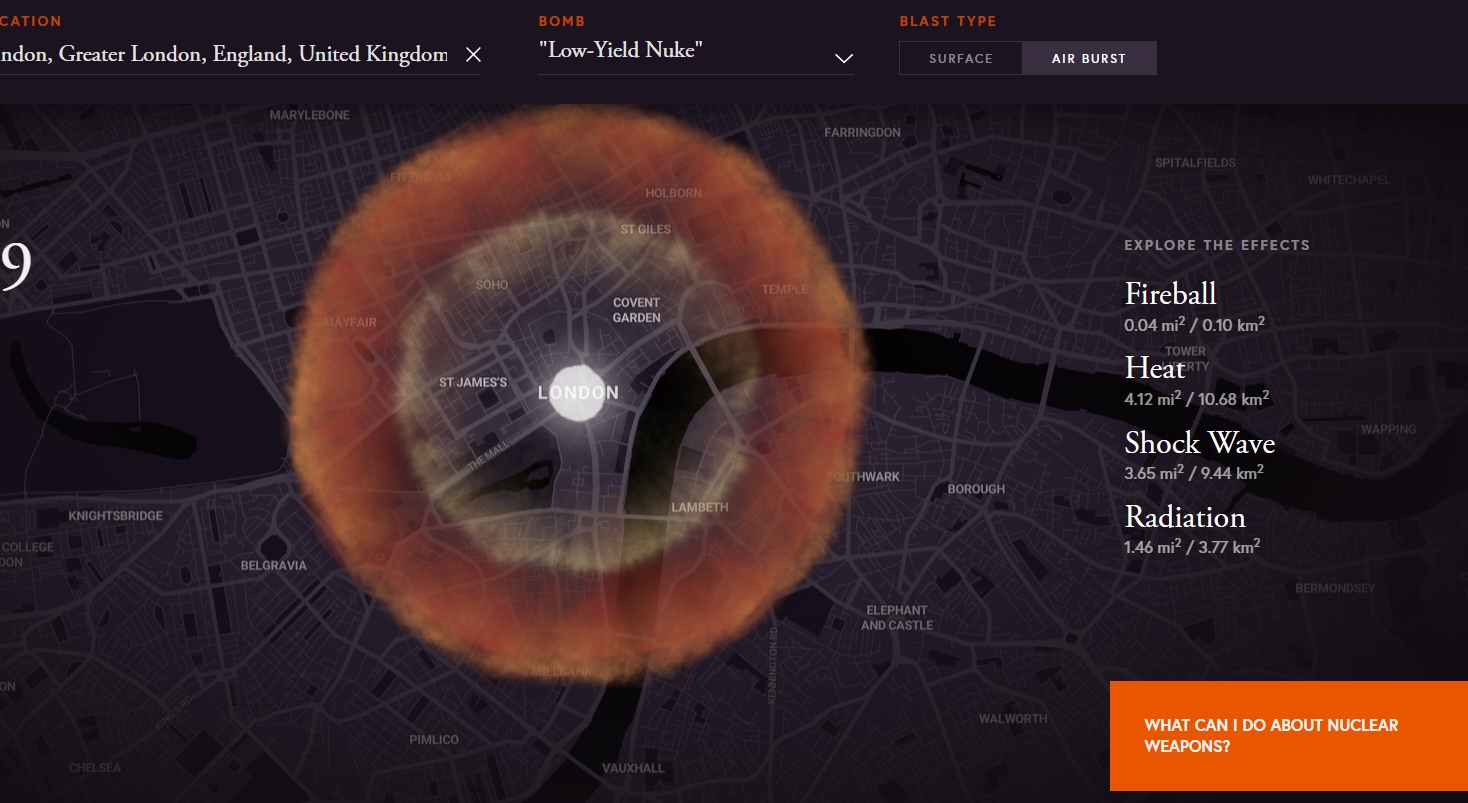Click the Farringdon map label
The image size is (1468, 803).
[862, 132]
